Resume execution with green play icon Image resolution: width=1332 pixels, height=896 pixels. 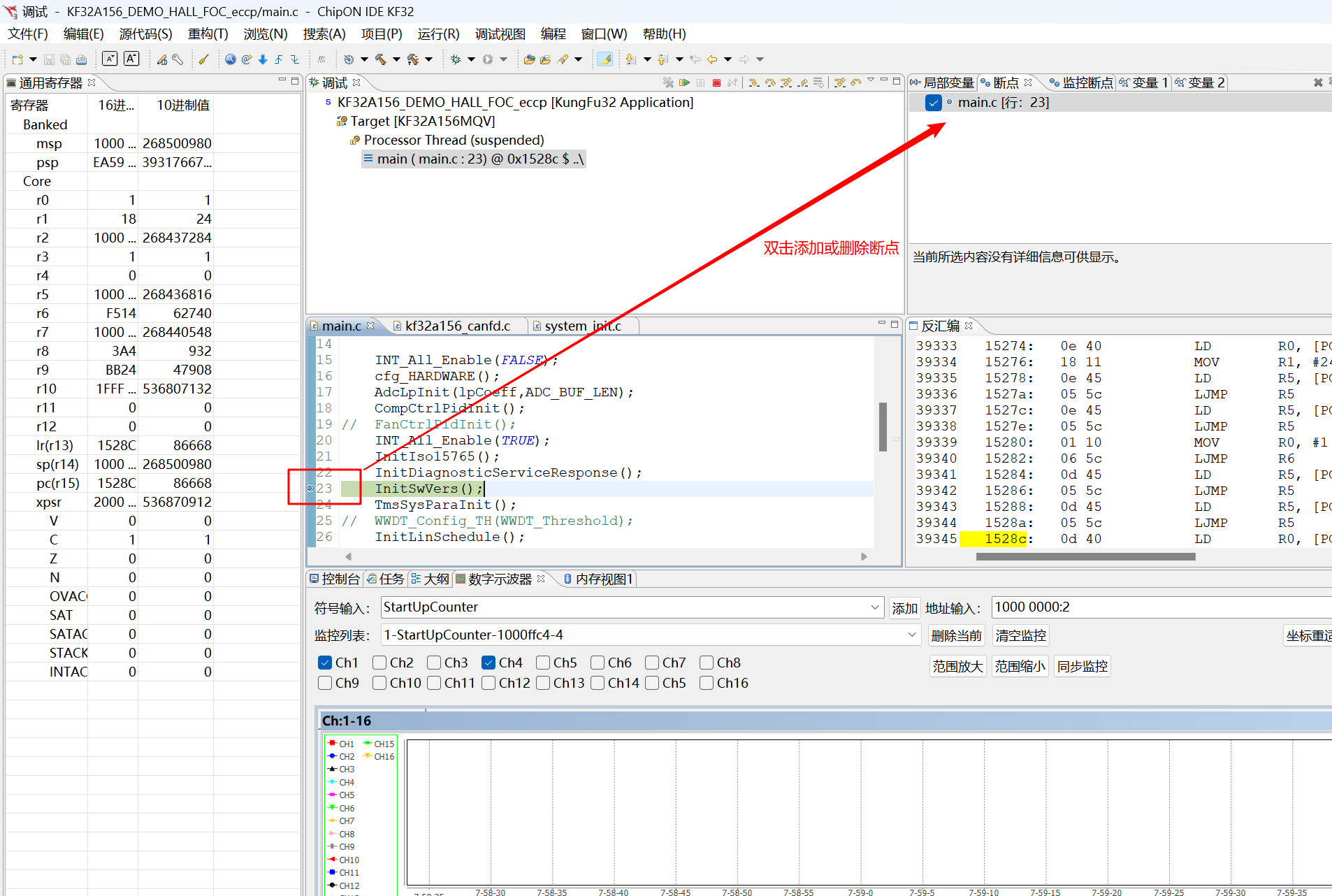[684, 82]
